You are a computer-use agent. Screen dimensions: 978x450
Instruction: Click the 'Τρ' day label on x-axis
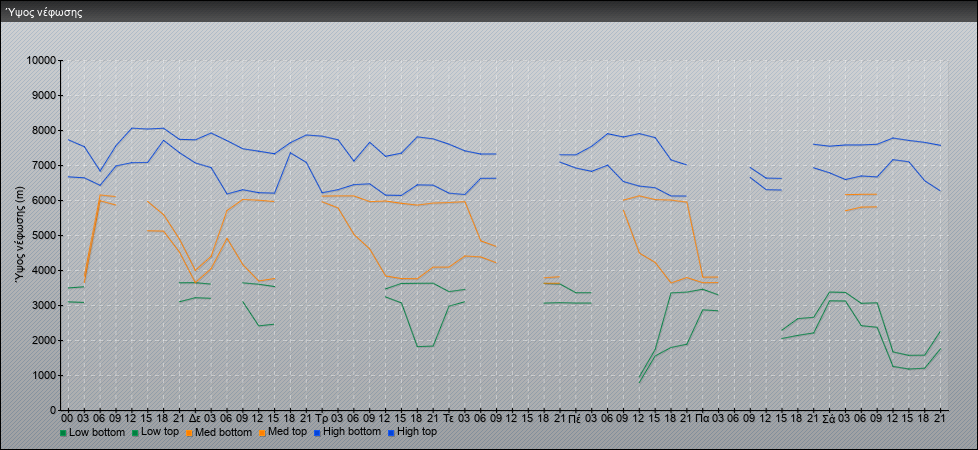point(322,418)
